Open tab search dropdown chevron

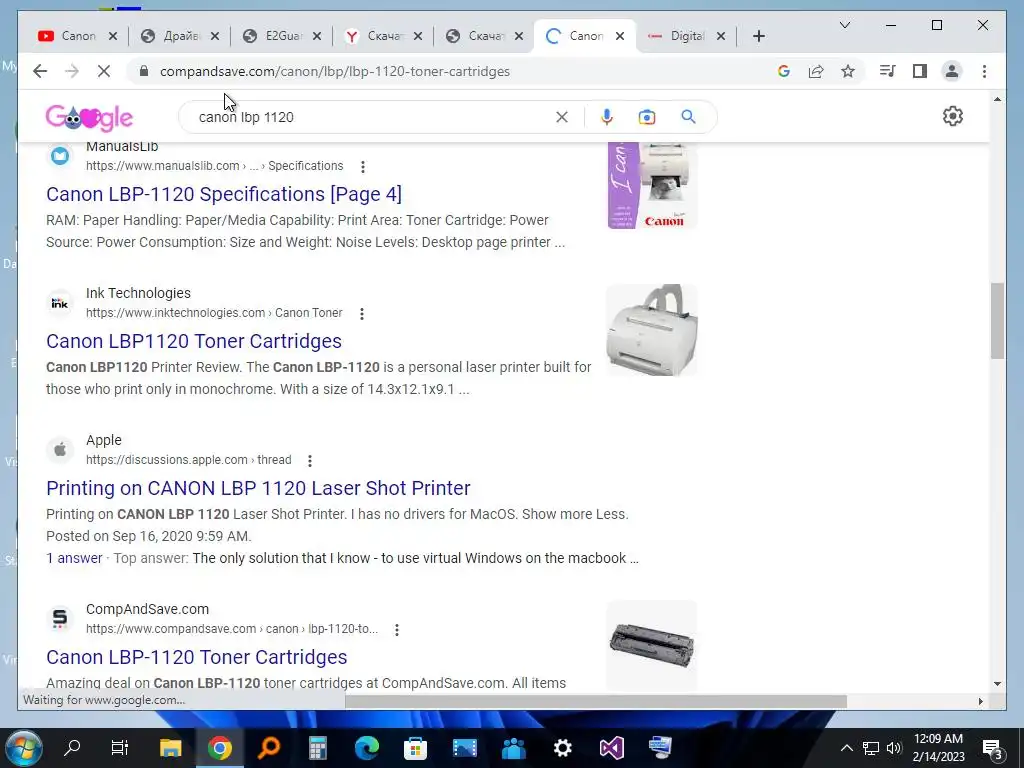[844, 25]
